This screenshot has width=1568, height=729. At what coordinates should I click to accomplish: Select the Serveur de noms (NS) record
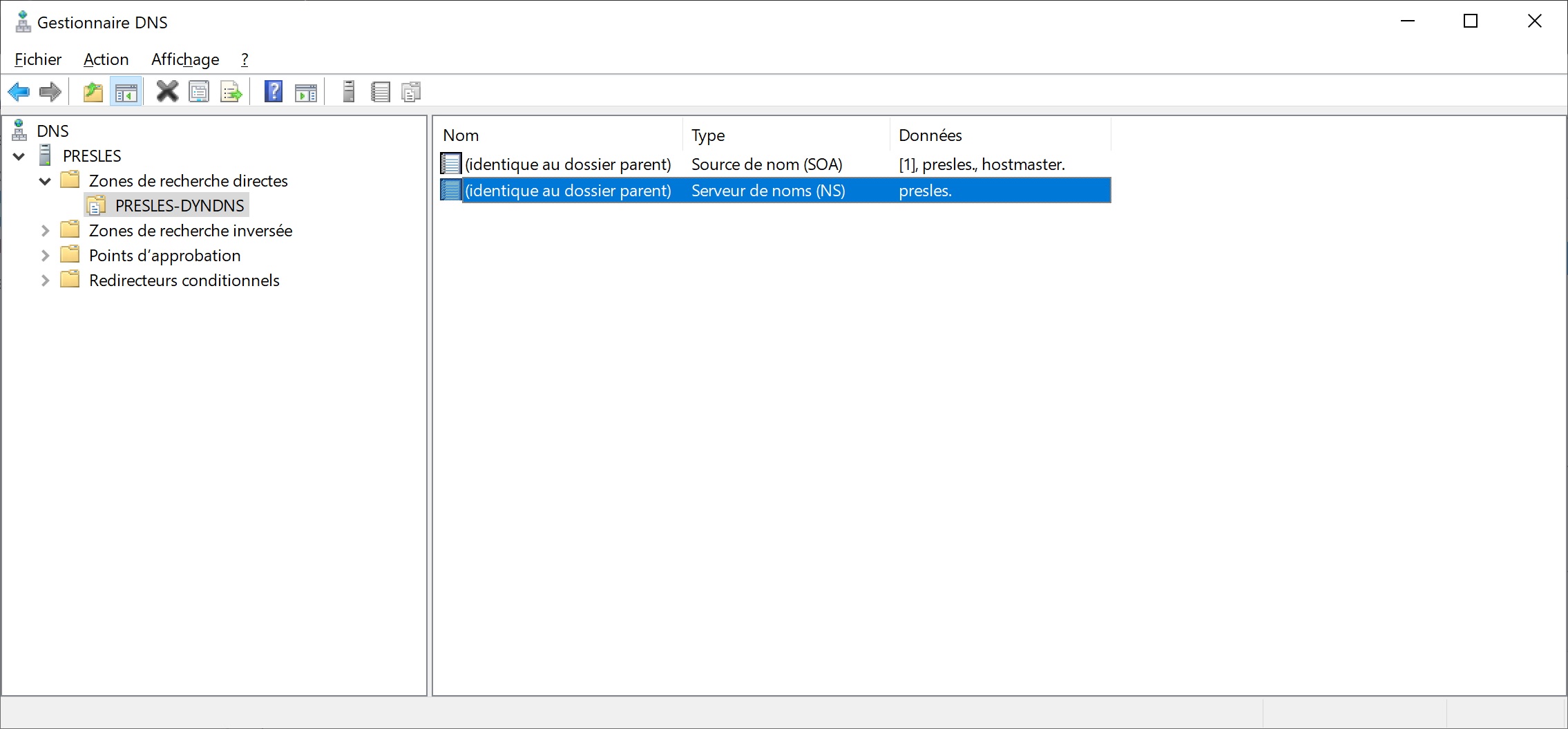point(775,190)
